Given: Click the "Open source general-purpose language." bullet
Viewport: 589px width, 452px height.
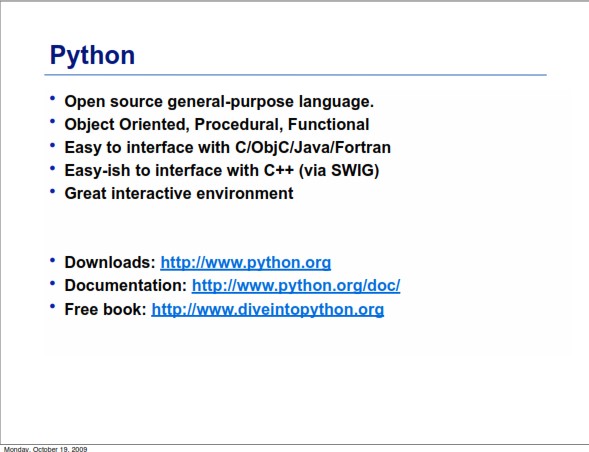Looking at the screenshot, I should [219, 102].
